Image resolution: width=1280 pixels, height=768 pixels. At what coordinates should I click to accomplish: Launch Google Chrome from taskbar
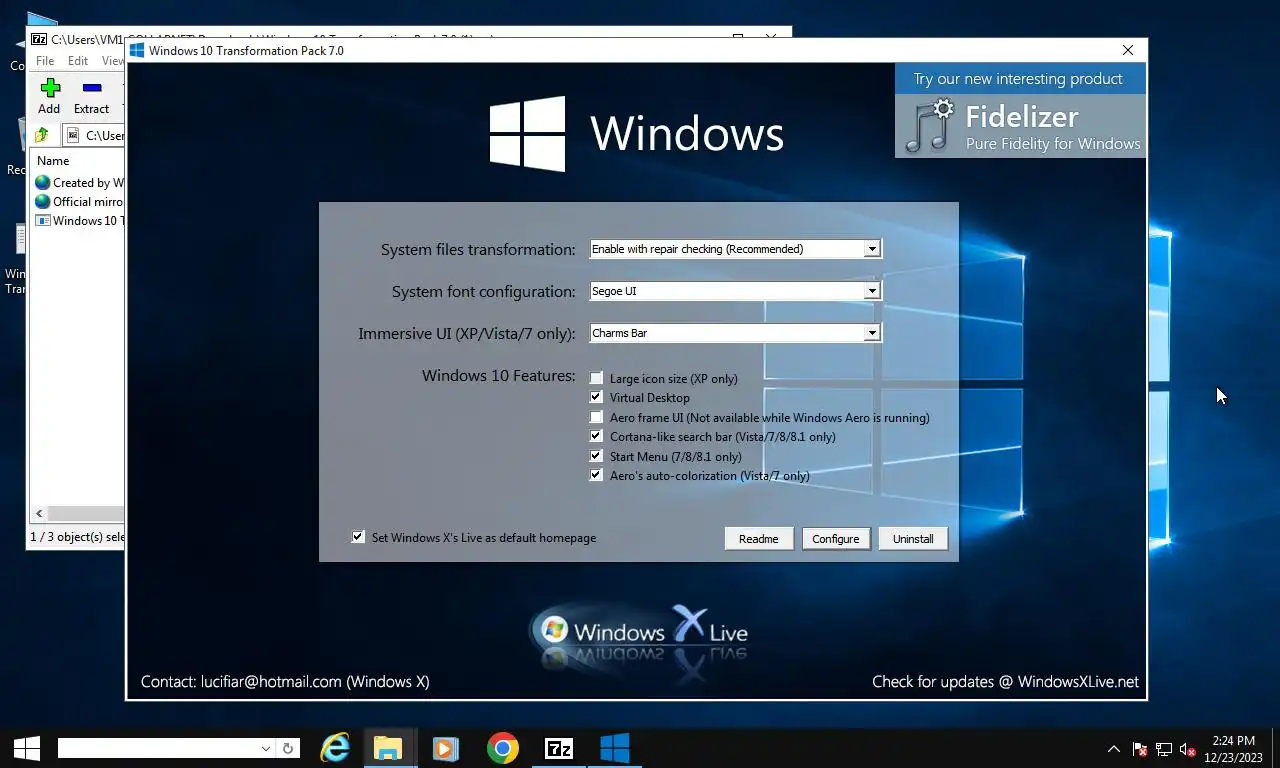[502, 748]
